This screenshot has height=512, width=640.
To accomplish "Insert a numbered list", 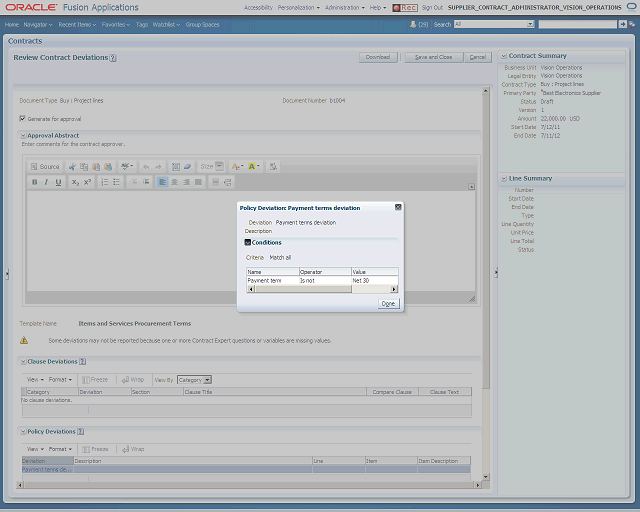I will [x=104, y=182].
